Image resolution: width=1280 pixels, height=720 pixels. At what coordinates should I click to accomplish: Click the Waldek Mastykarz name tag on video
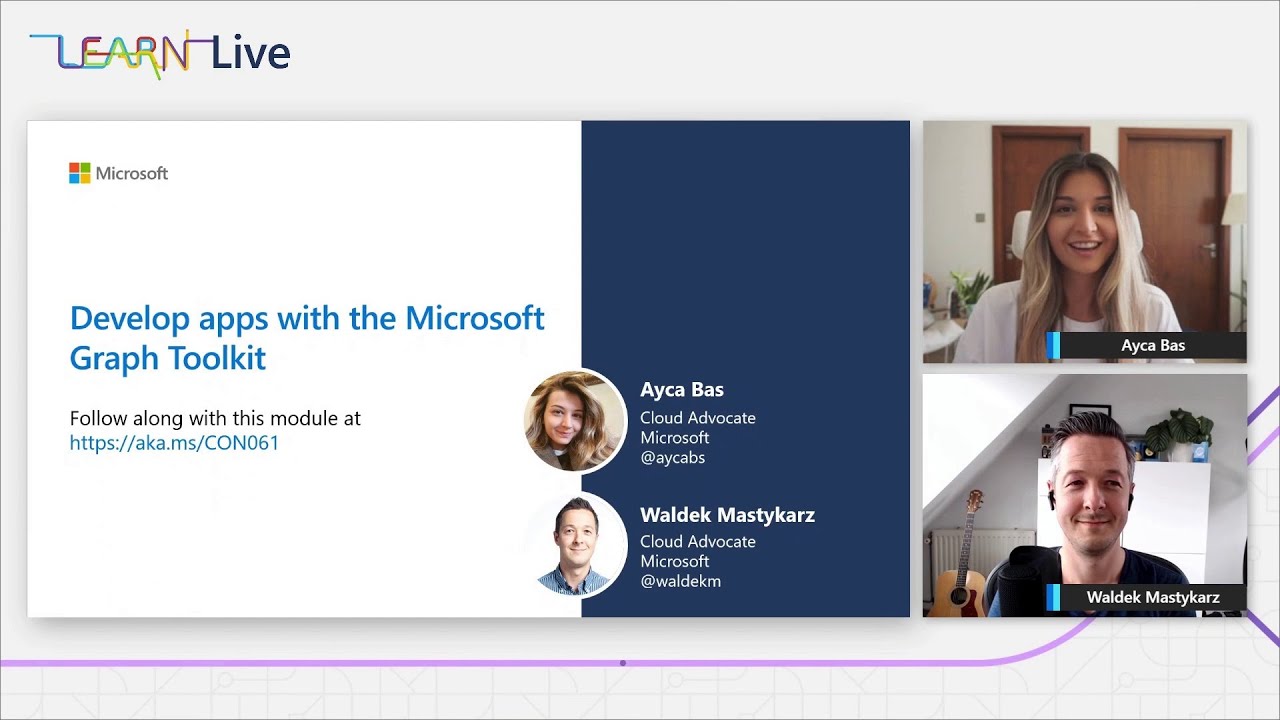coord(1146,598)
